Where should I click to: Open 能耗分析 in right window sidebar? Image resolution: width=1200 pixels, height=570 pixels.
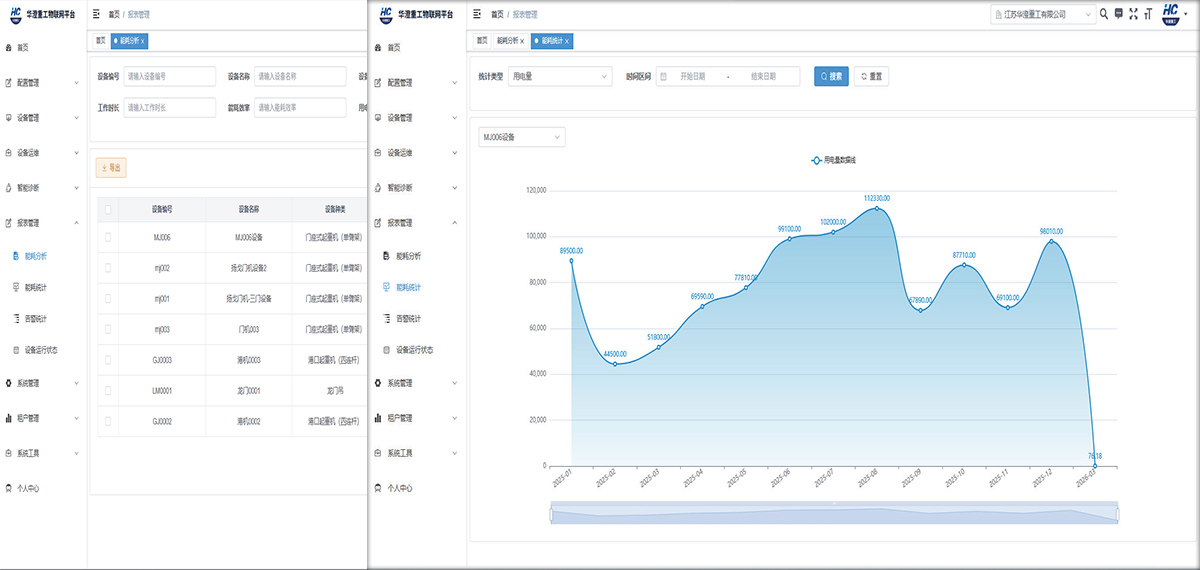coord(407,256)
